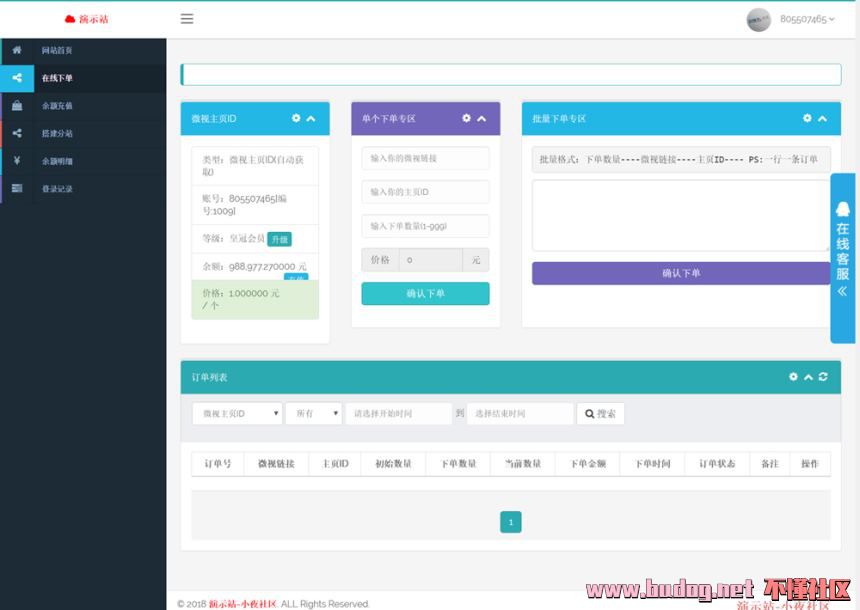Collapse the 批量下单专区 panel
Viewport: 860px width, 610px height.
click(822, 118)
